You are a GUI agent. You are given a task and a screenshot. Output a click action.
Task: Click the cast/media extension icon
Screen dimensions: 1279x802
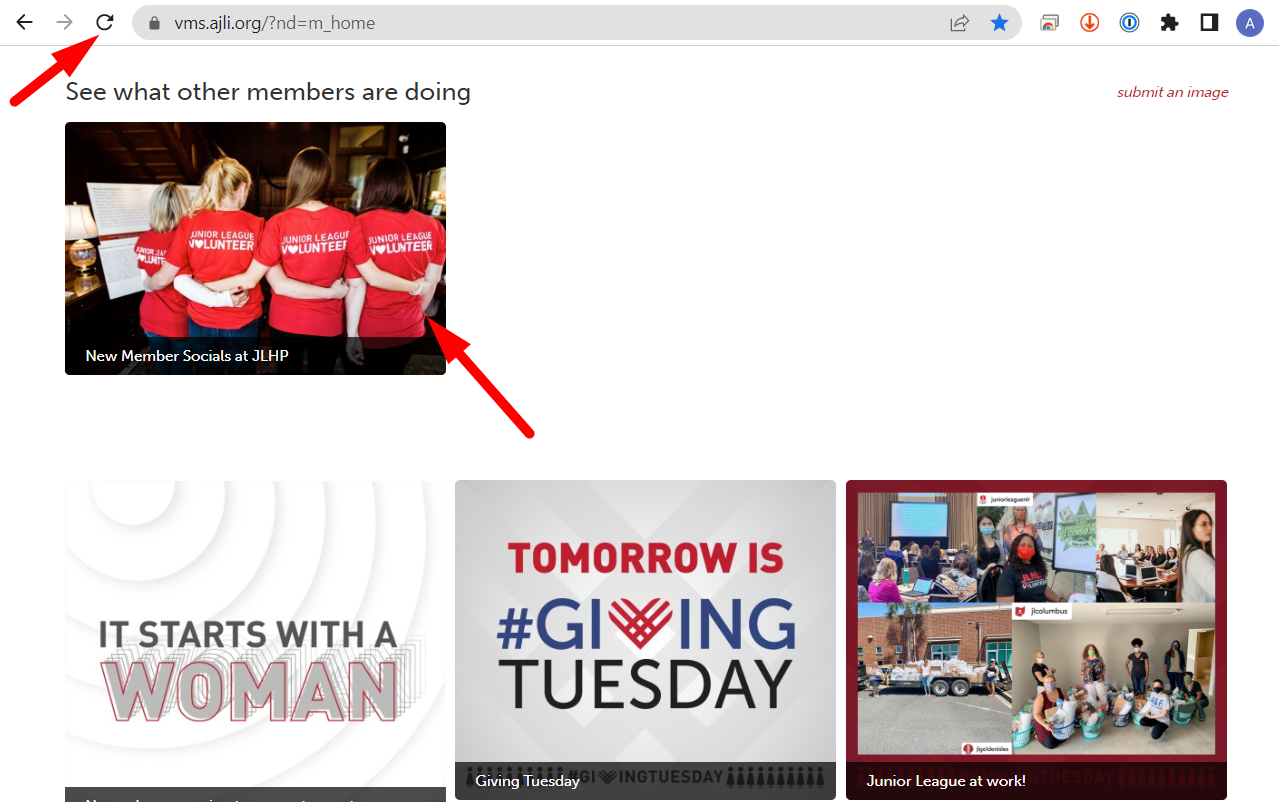1049,22
